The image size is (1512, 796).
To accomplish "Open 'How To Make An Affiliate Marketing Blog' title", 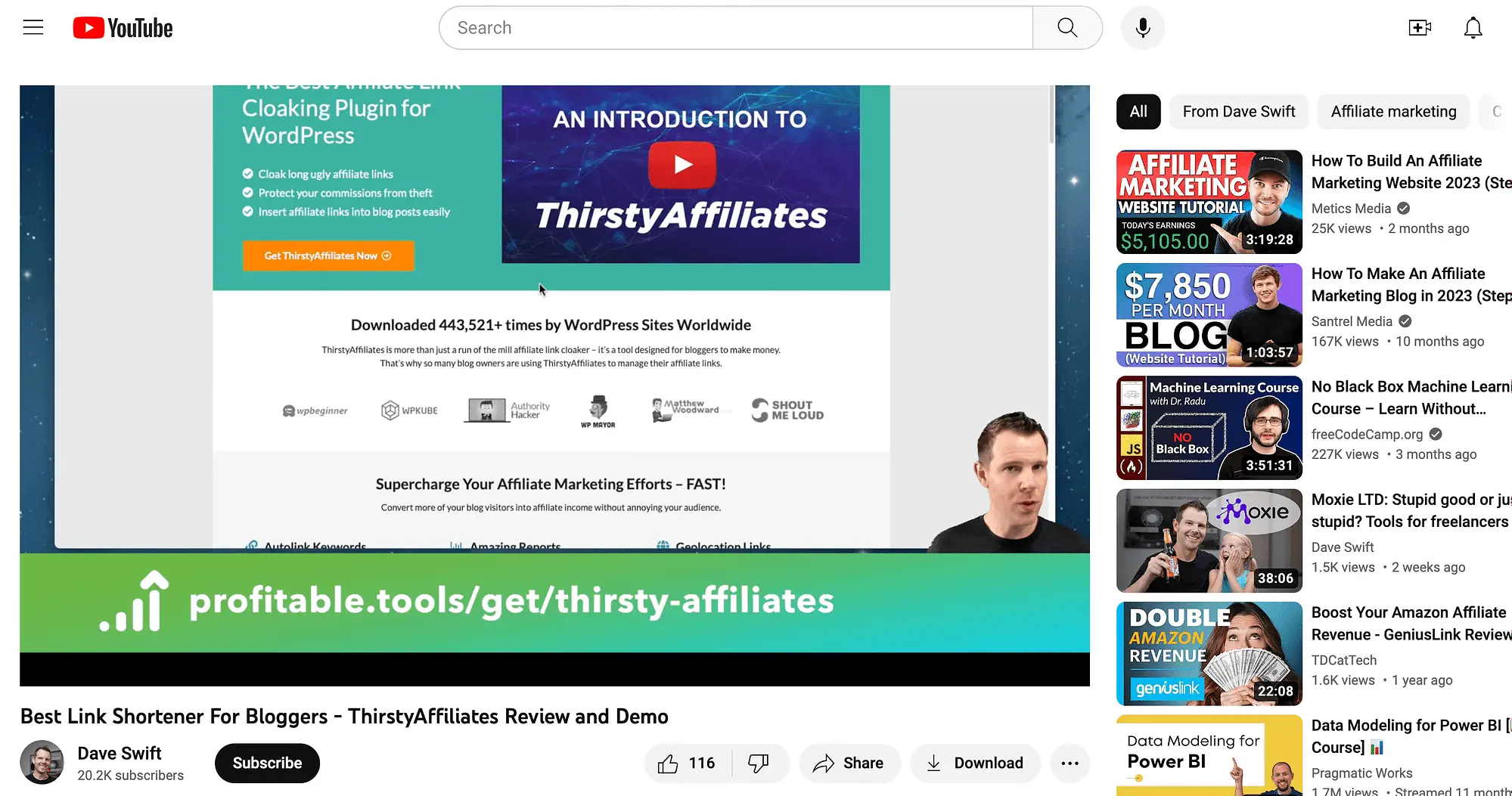I will [1411, 285].
